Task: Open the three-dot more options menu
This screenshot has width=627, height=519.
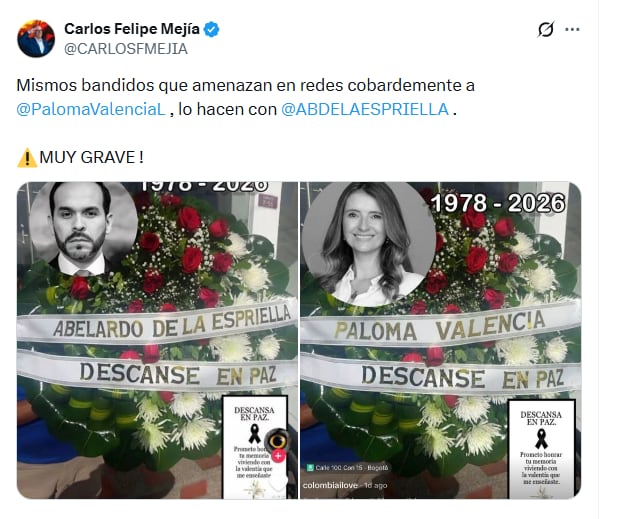Action: pos(572,29)
